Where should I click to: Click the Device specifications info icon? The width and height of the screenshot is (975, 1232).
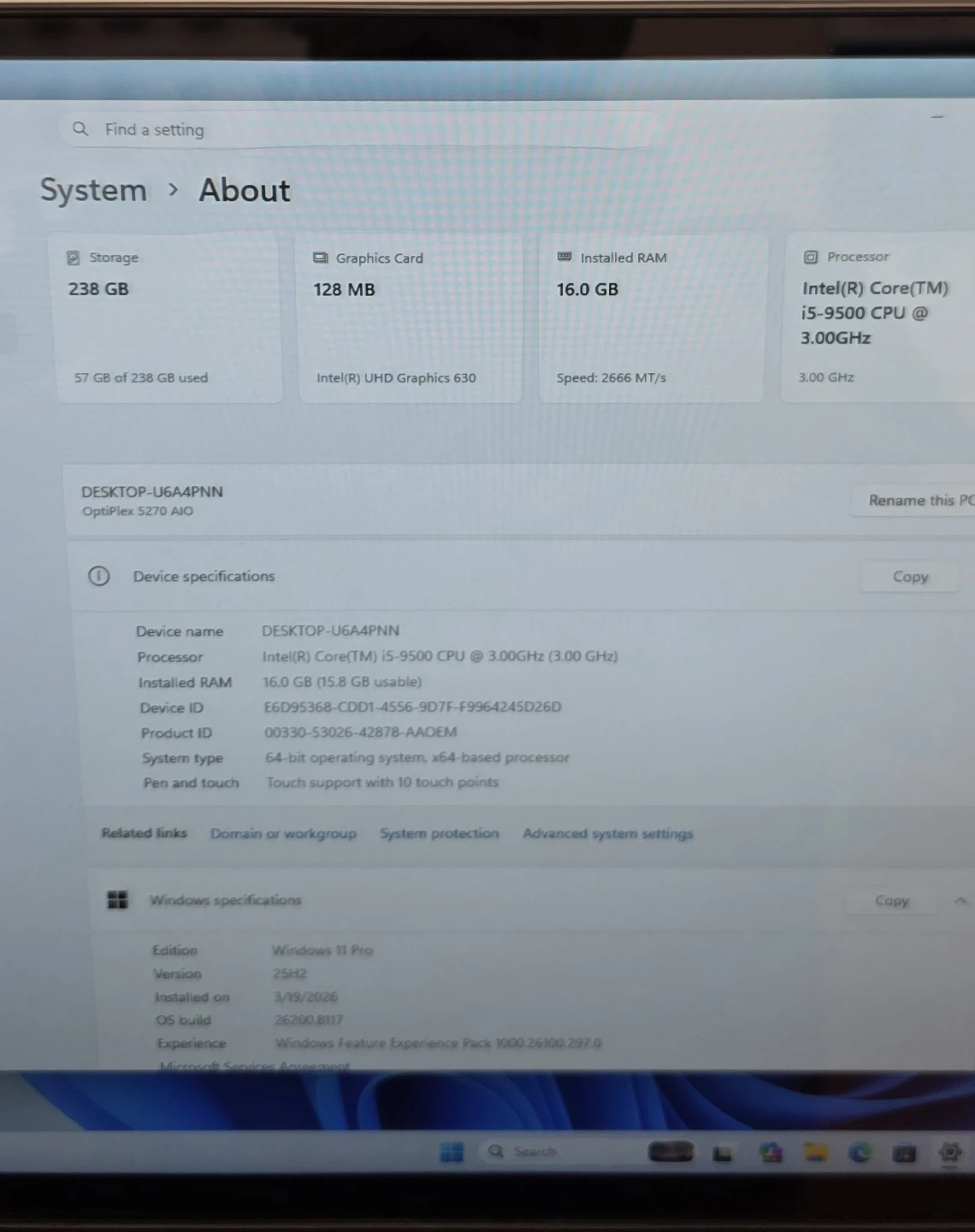pyautogui.click(x=99, y=576)
